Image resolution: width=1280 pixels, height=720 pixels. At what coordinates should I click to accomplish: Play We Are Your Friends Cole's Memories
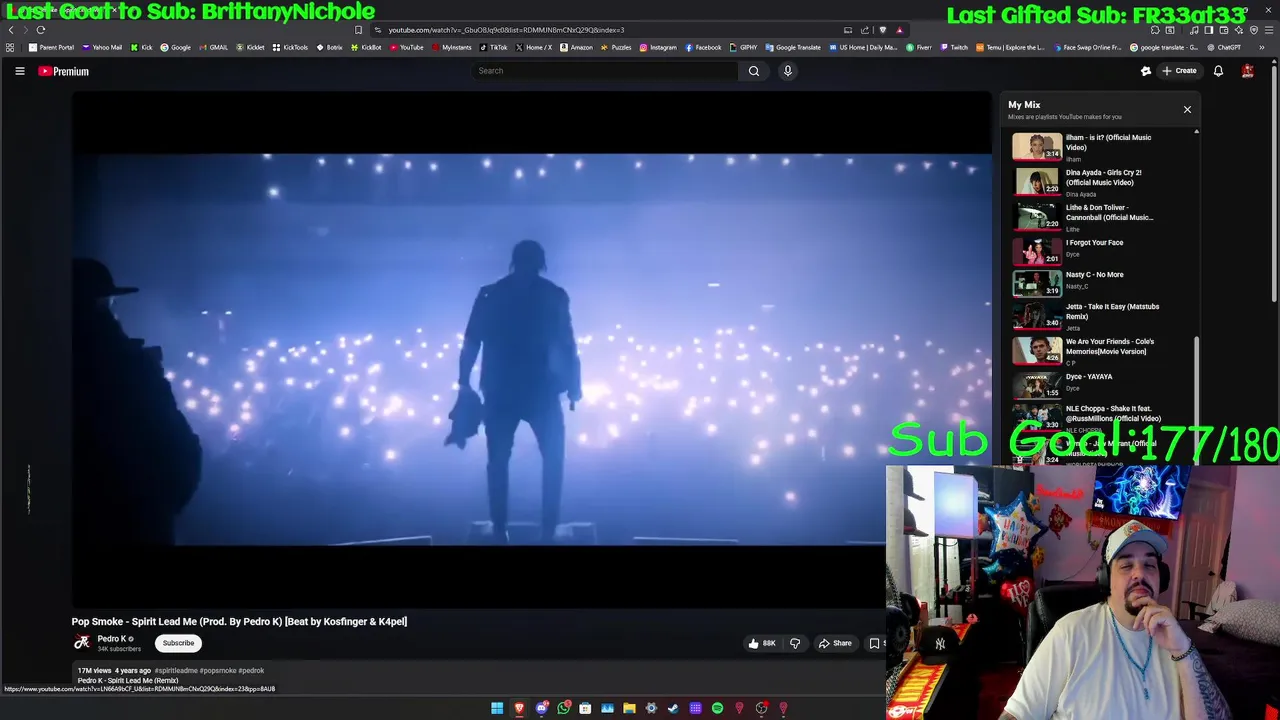point(1100,351)
